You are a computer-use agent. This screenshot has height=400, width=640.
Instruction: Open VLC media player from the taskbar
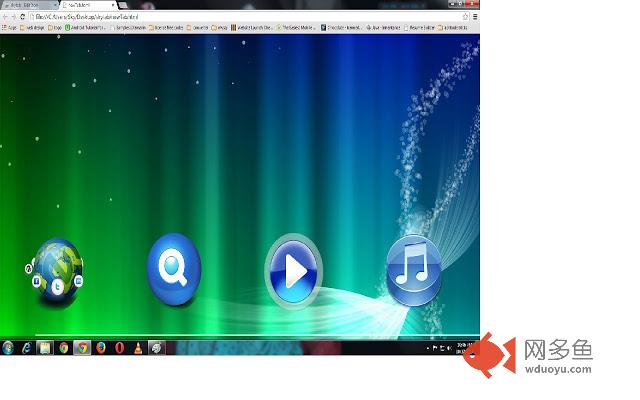138,348
